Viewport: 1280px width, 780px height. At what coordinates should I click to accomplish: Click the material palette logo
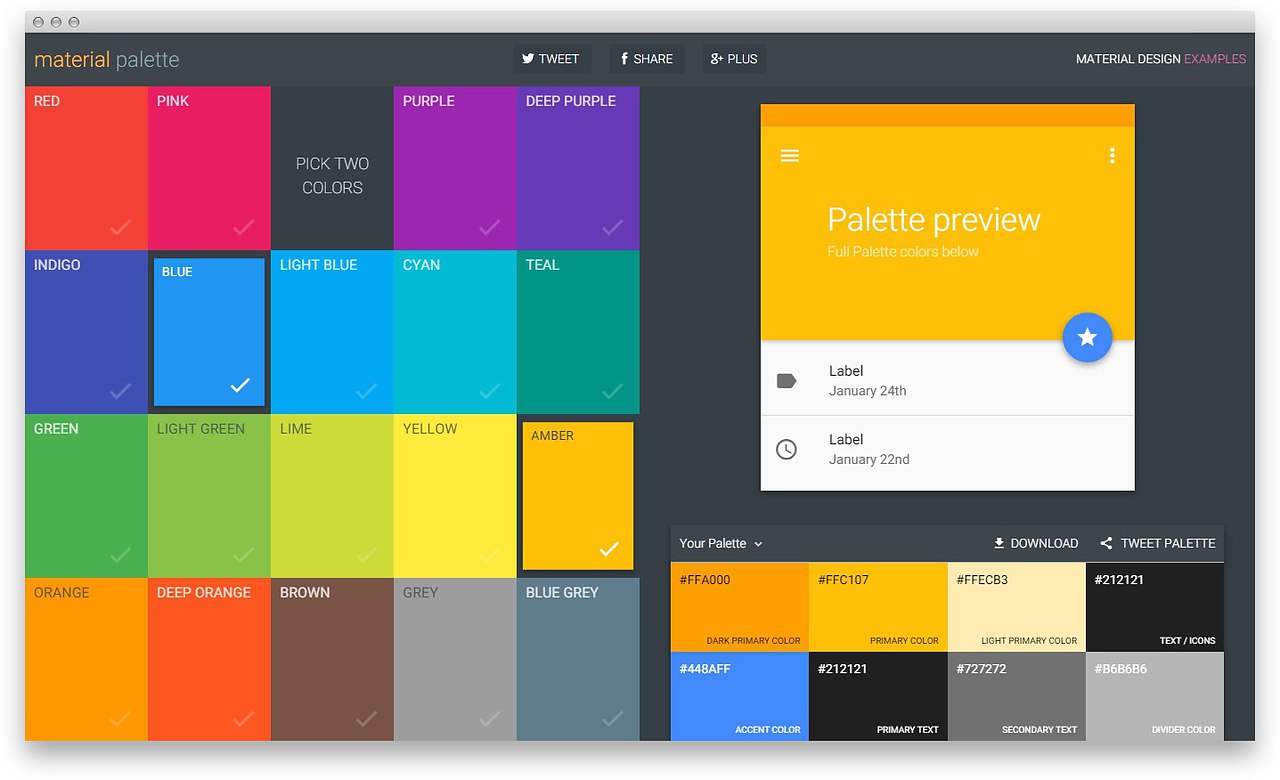(x=107, y=60)
